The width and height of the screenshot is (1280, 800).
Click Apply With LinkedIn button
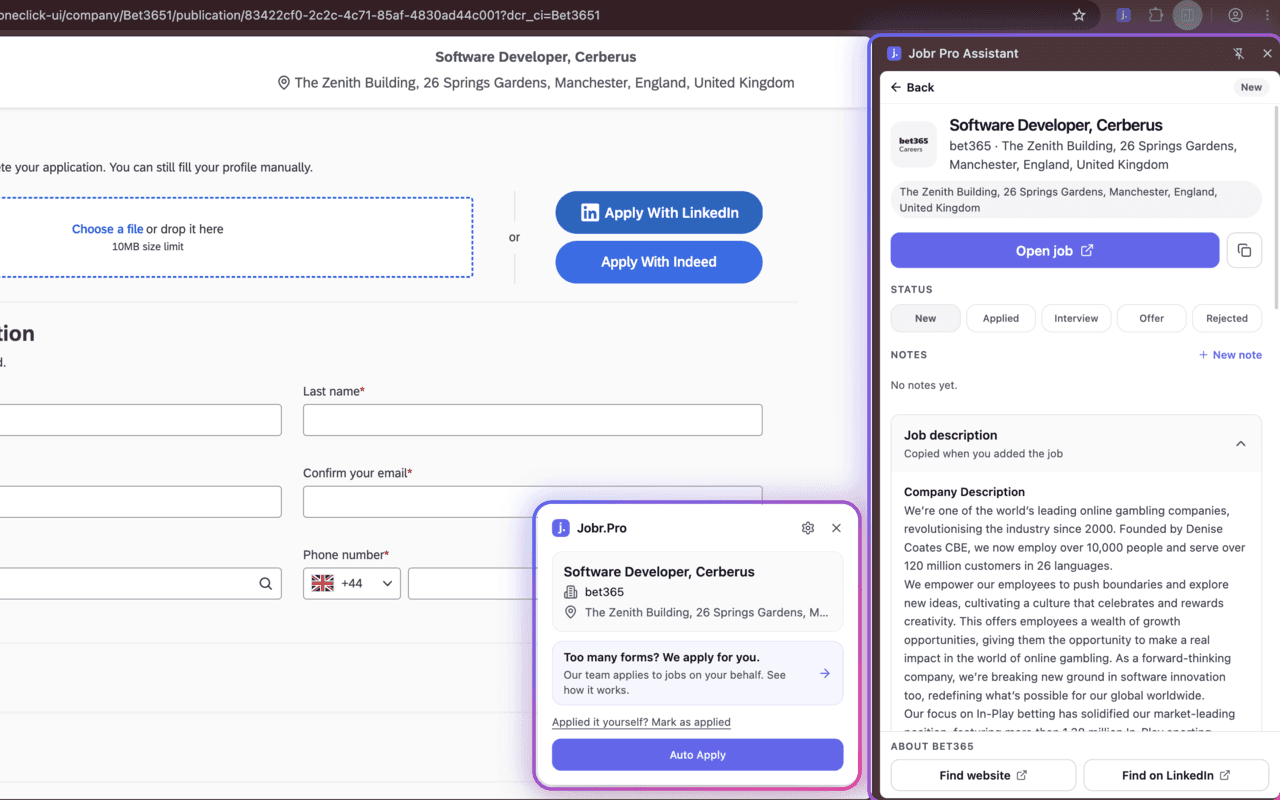tap(659, 213)
